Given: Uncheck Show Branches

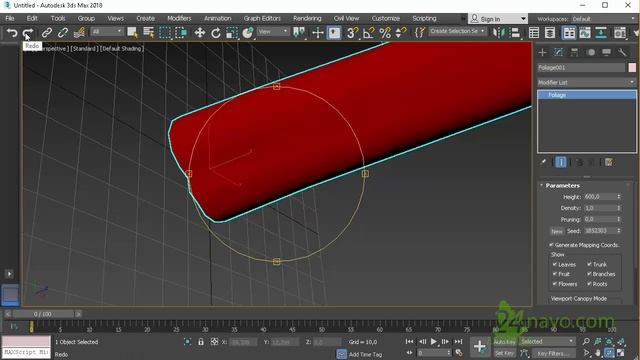Looking at the screenshot, I should [589, 274].
